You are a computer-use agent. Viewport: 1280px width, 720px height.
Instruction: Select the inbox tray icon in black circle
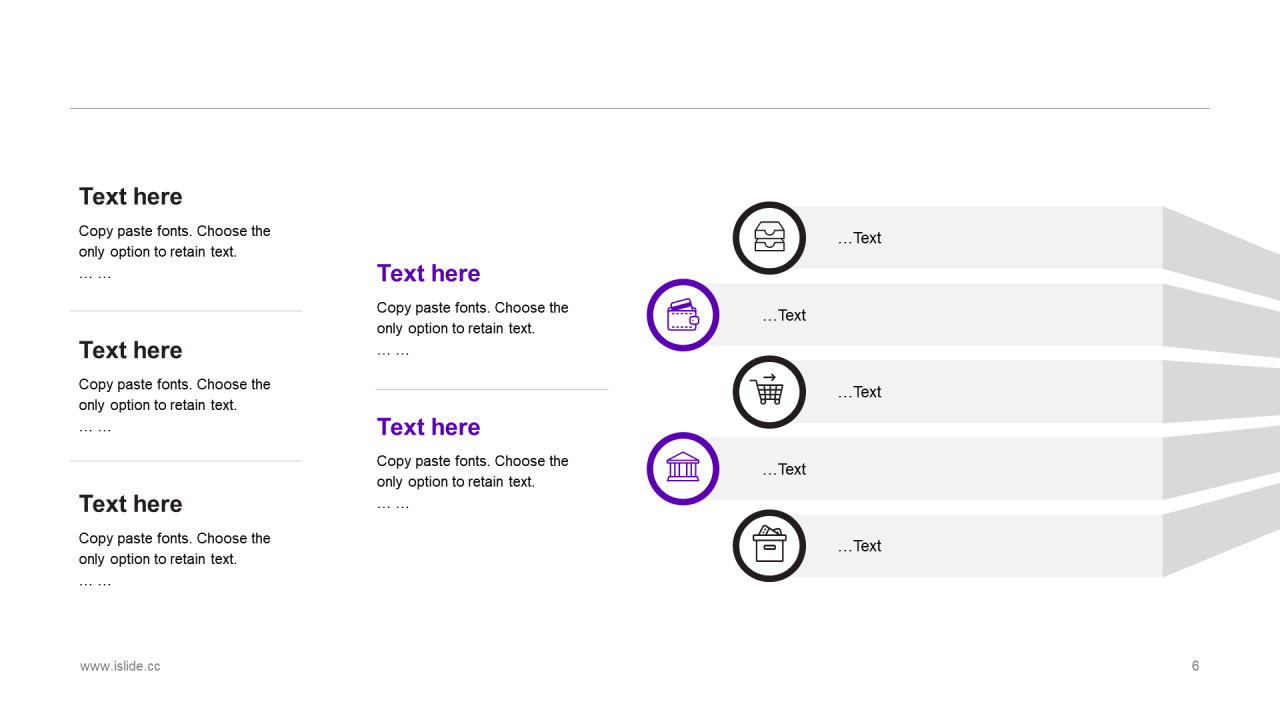tap(769, 238)
